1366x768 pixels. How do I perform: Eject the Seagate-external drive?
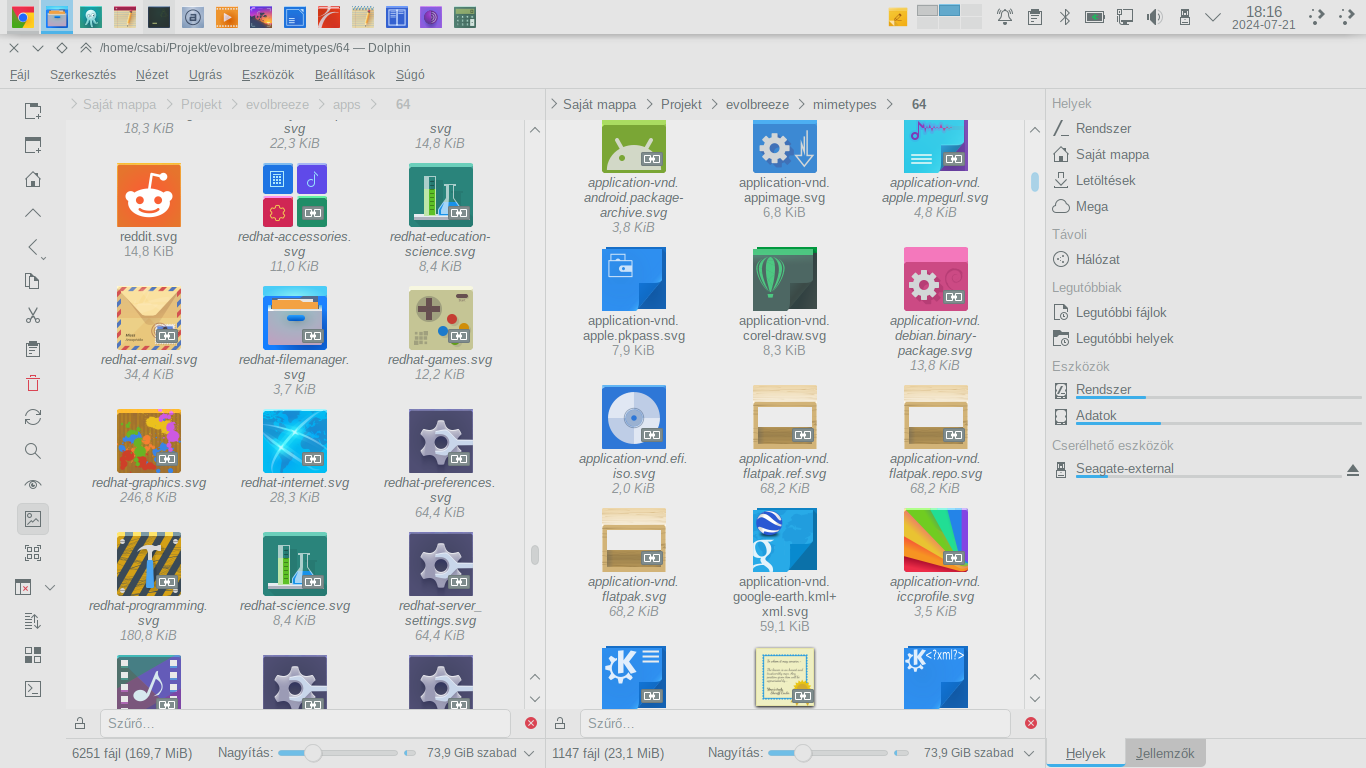[x=1353, y=469]
